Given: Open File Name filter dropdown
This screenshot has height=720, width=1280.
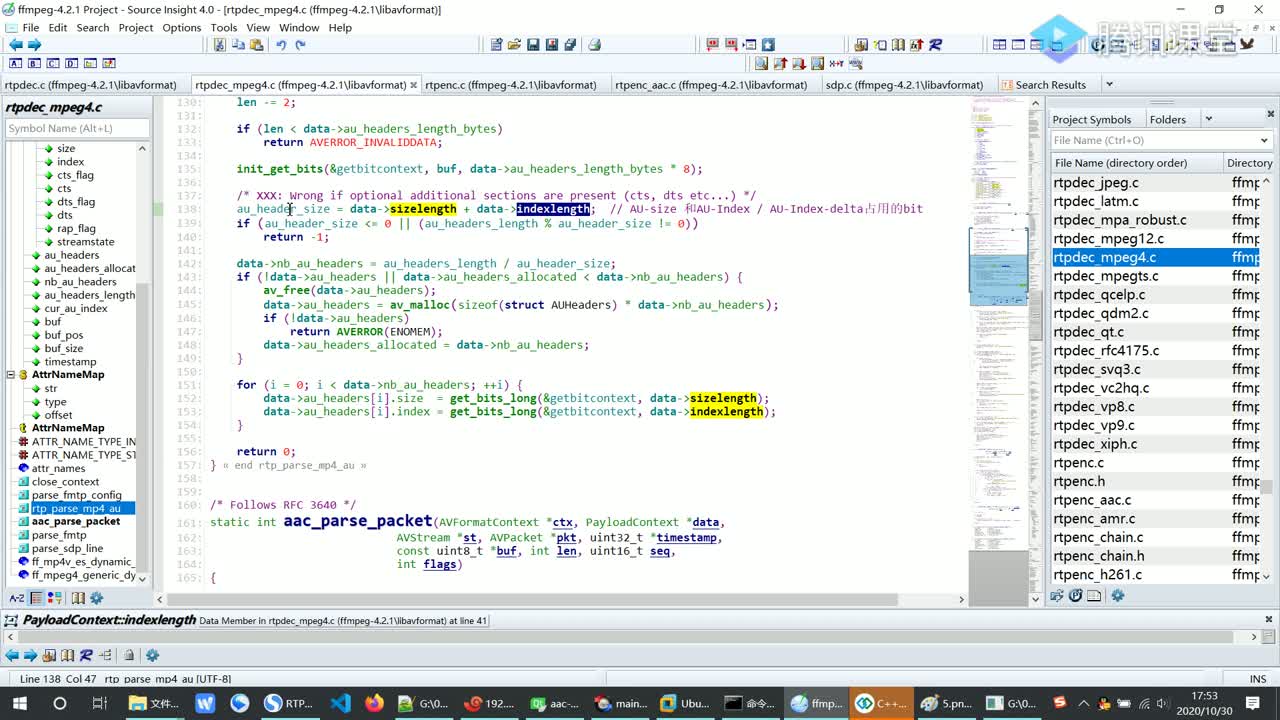Looking at the screenshot, I should [x=1265, y=140].
